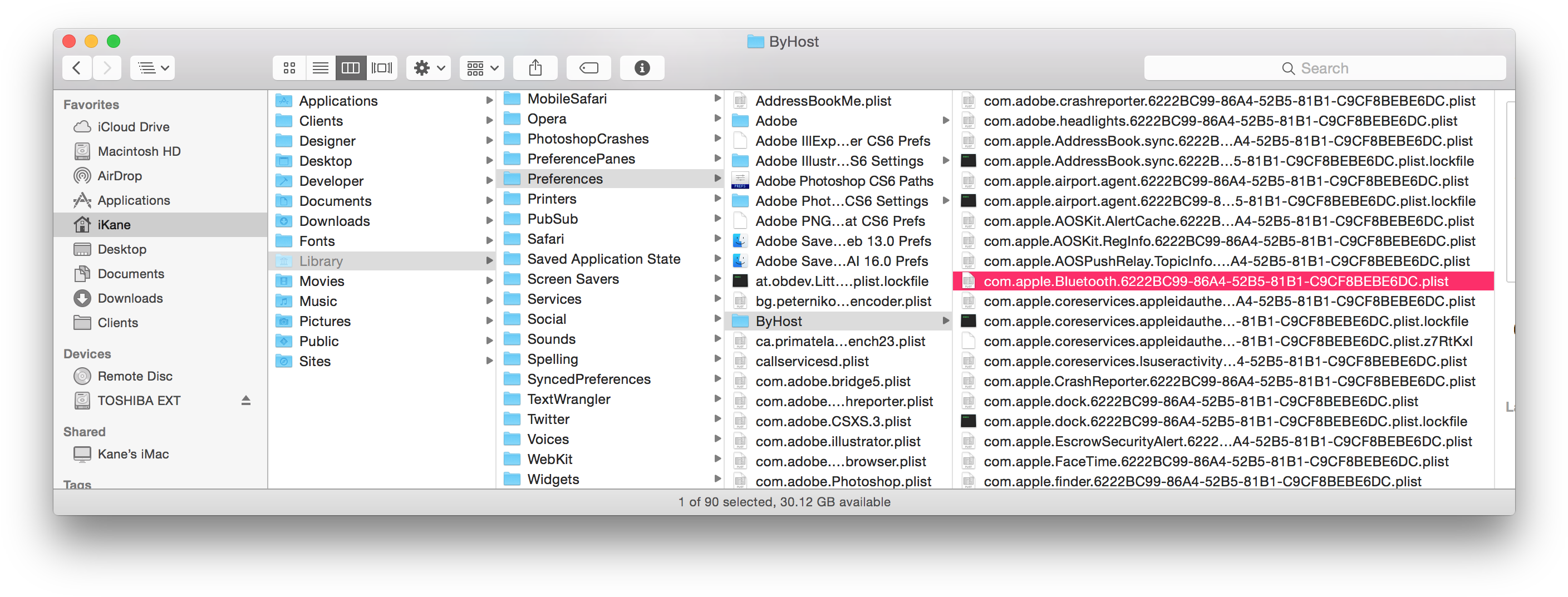The image size is (1568, 597).
Task: Select the Sites folder
Action: coord(382,361)
